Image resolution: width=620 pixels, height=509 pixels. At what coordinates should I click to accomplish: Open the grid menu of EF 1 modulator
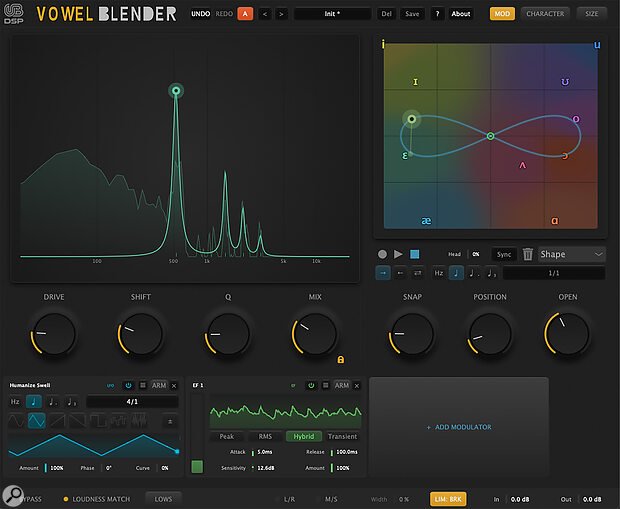pyautogui.click(x=325, y=385)
